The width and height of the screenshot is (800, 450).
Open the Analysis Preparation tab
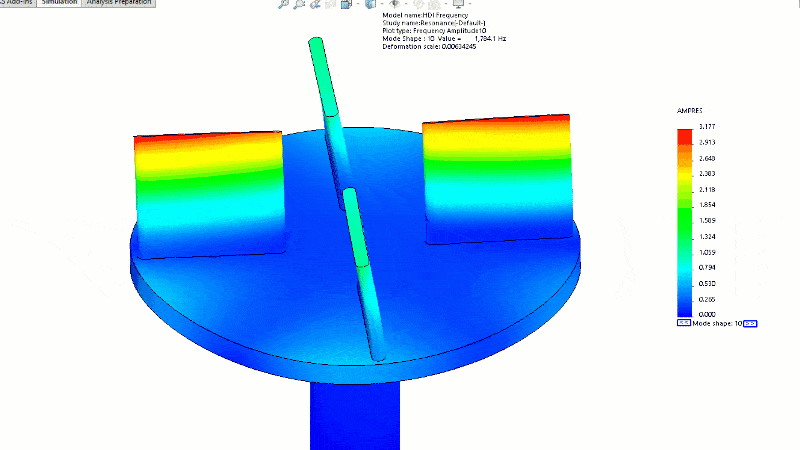point(119,3)
